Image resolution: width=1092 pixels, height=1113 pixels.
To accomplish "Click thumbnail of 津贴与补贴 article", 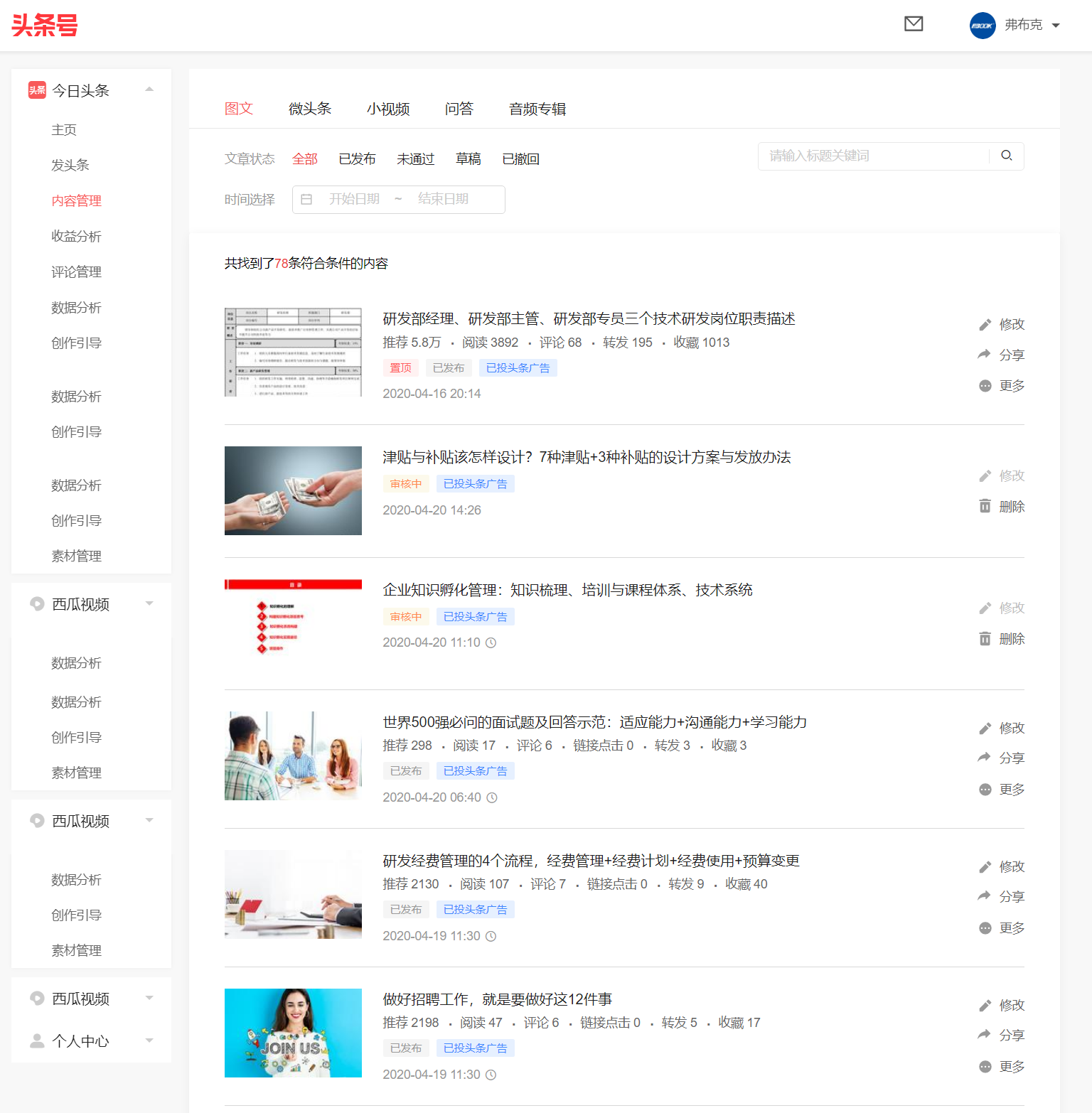I will pyautogui.click(x=293, y=490).
